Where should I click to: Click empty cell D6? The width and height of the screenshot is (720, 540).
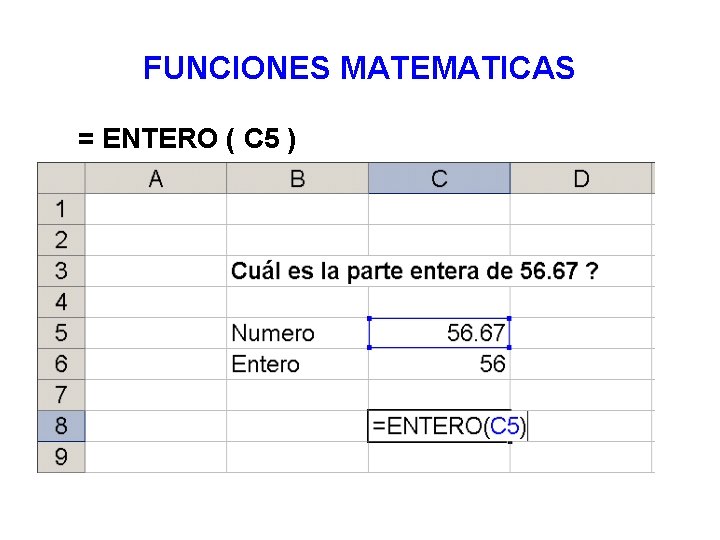point(581,364)
